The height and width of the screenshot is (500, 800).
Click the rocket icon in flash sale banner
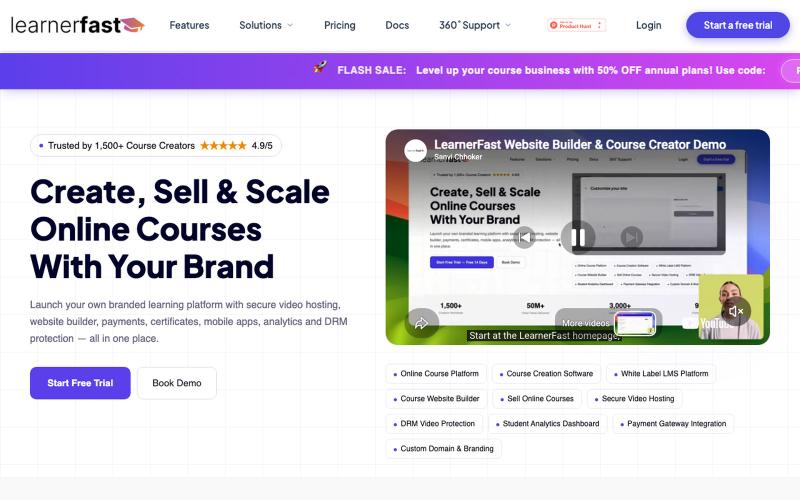[320, 66]
